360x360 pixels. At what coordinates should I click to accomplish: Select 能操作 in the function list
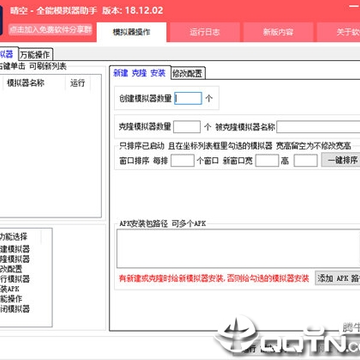[x=11, y=299]
